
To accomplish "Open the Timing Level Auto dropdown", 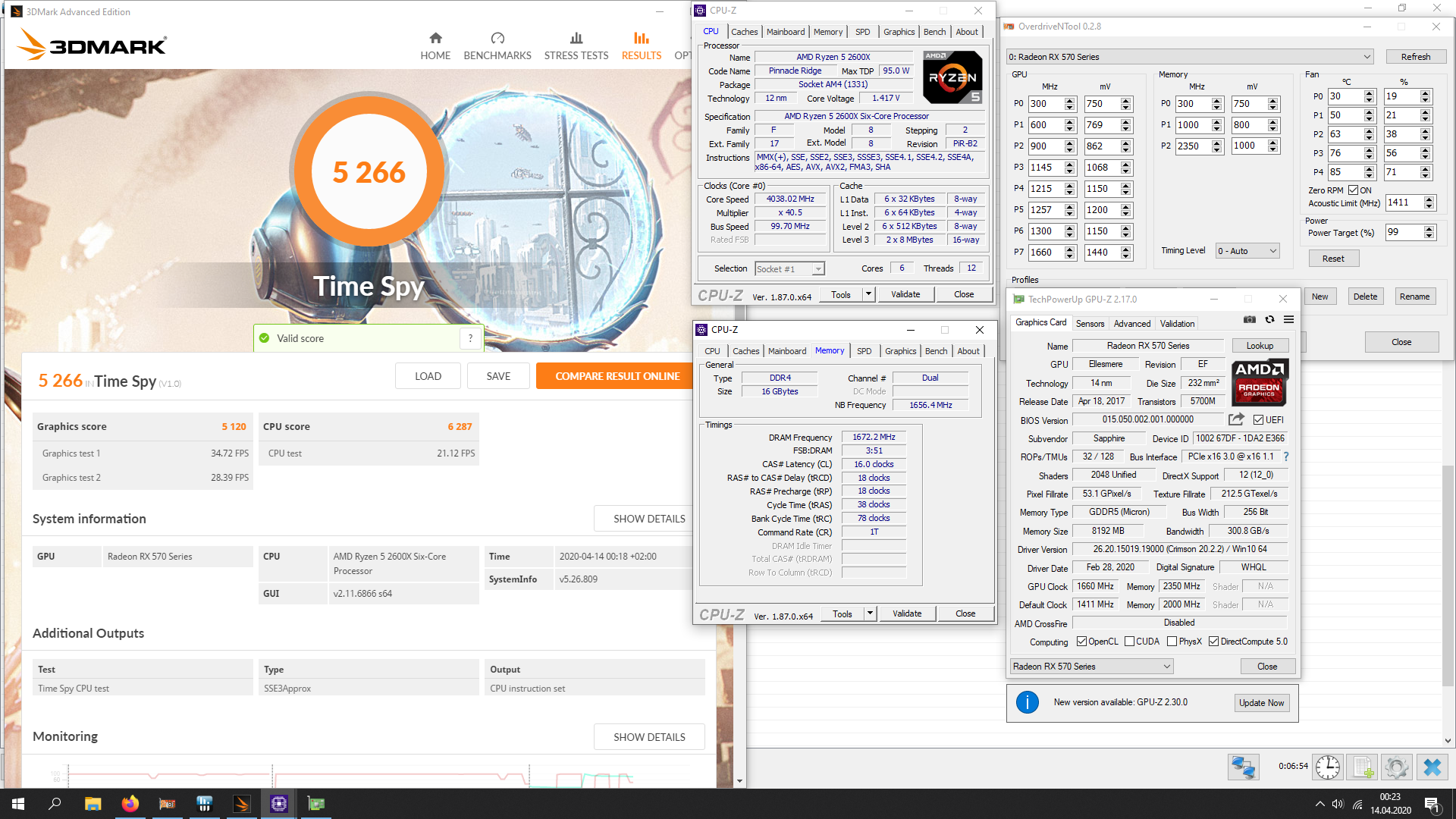I will (x=1272, y=251).
